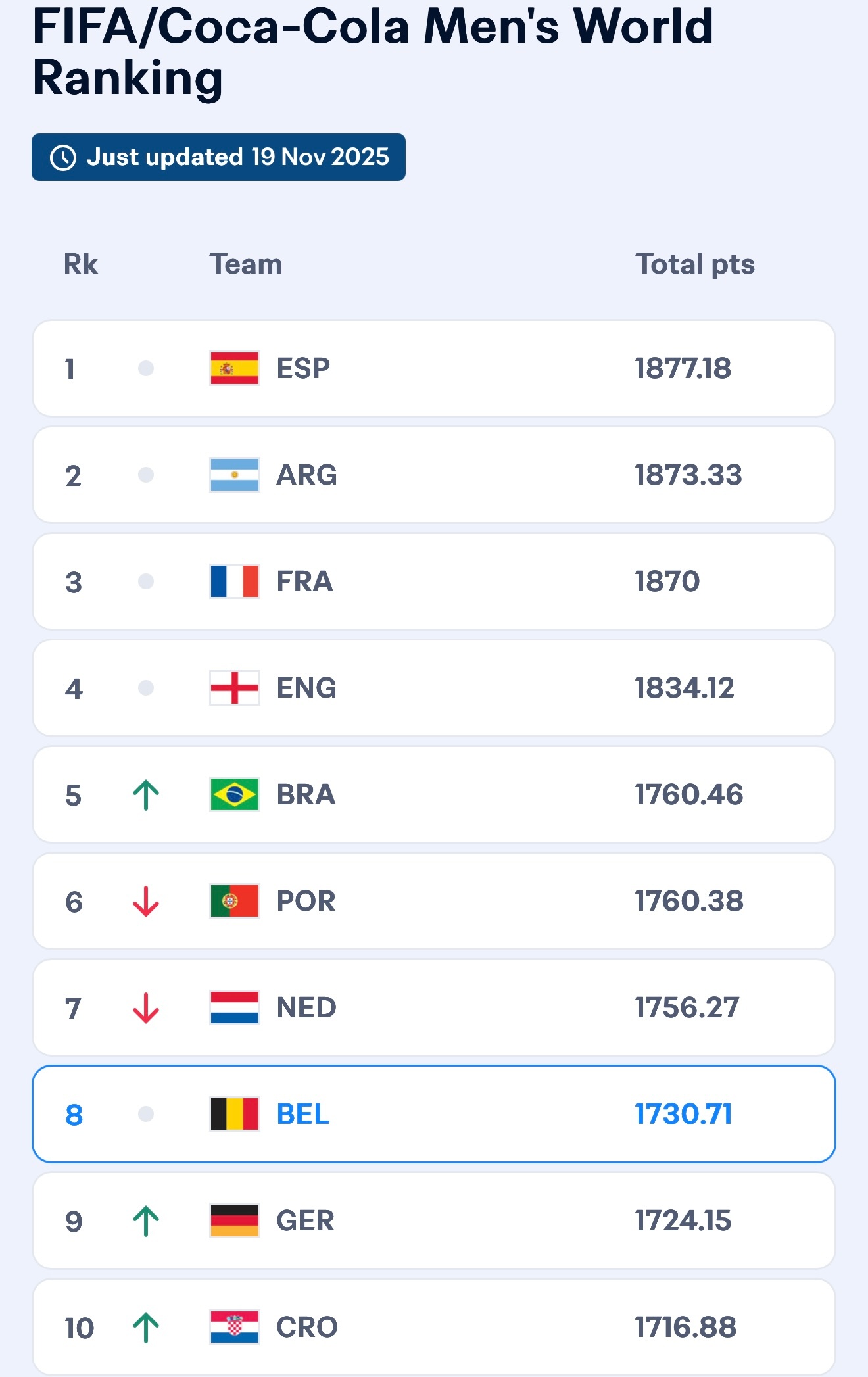Screen dimensions: 868x1377
Task: Click Portugal's red down arrow
Action: pyautogui.click(x=146, y=902)
